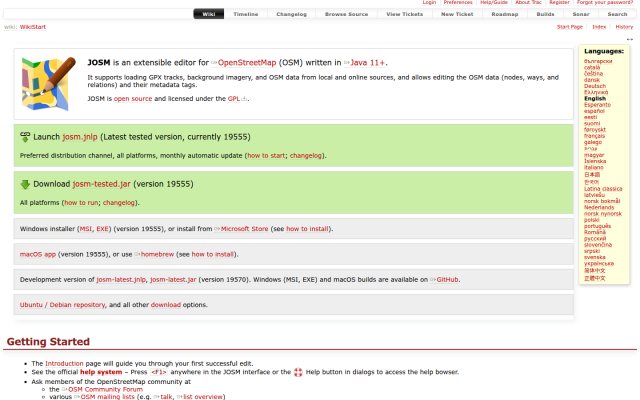Download Windows EXE installer link
The image size is (640, 400).
(102, 229)
